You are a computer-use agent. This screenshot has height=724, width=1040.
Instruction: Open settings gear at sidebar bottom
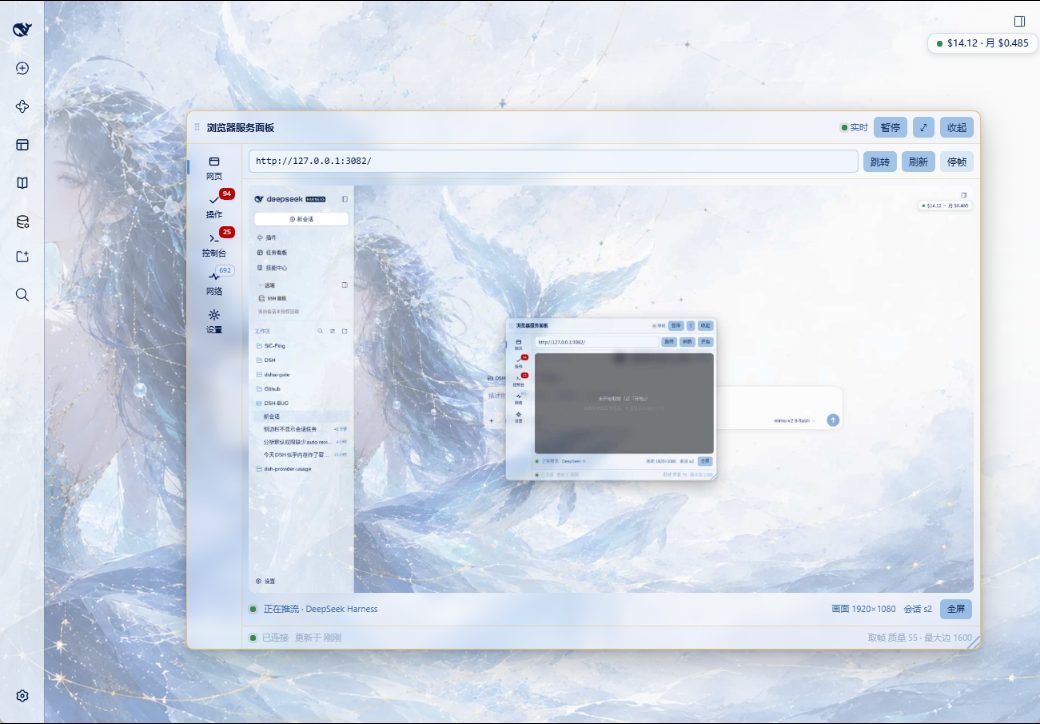click(22, 695)
